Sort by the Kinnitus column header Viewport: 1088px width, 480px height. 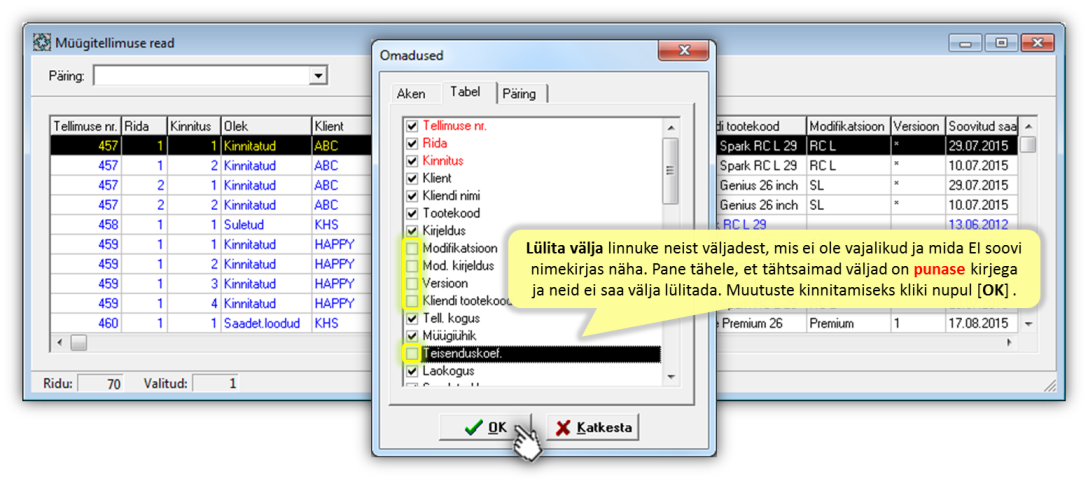coord(194,126)
